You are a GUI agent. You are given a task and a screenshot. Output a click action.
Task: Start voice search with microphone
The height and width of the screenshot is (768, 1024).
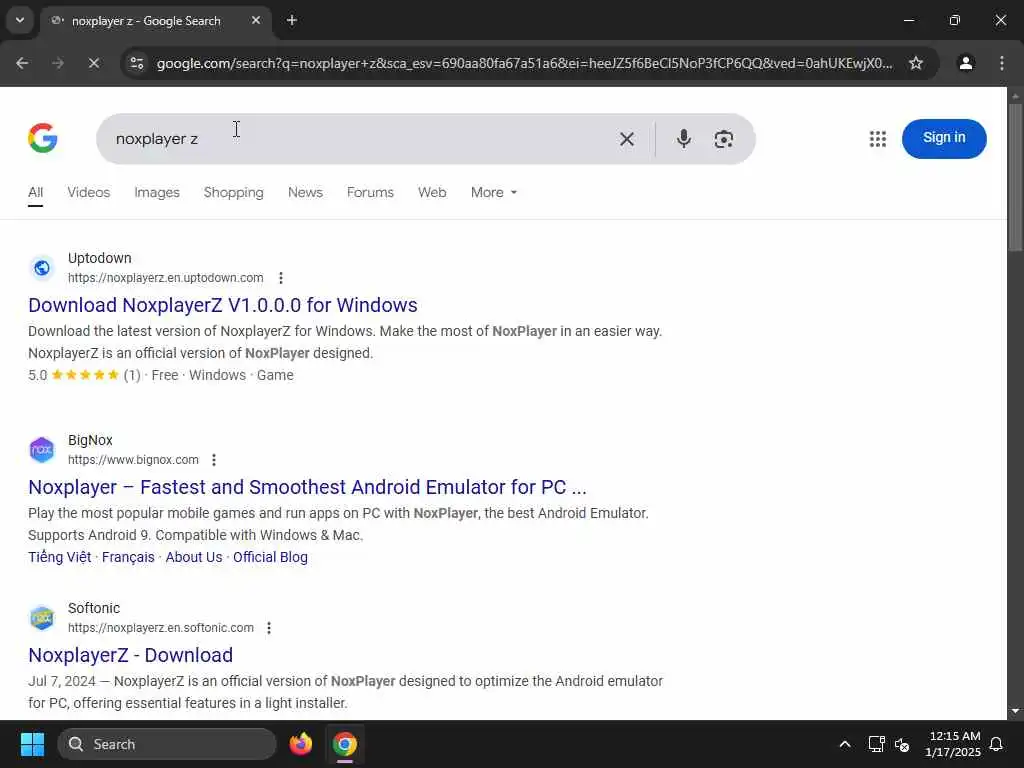tap(683, 138)
